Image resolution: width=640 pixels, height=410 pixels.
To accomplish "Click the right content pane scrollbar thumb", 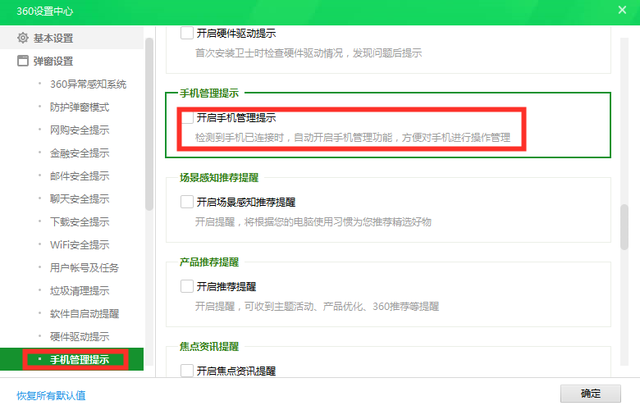I will [624, 227].
